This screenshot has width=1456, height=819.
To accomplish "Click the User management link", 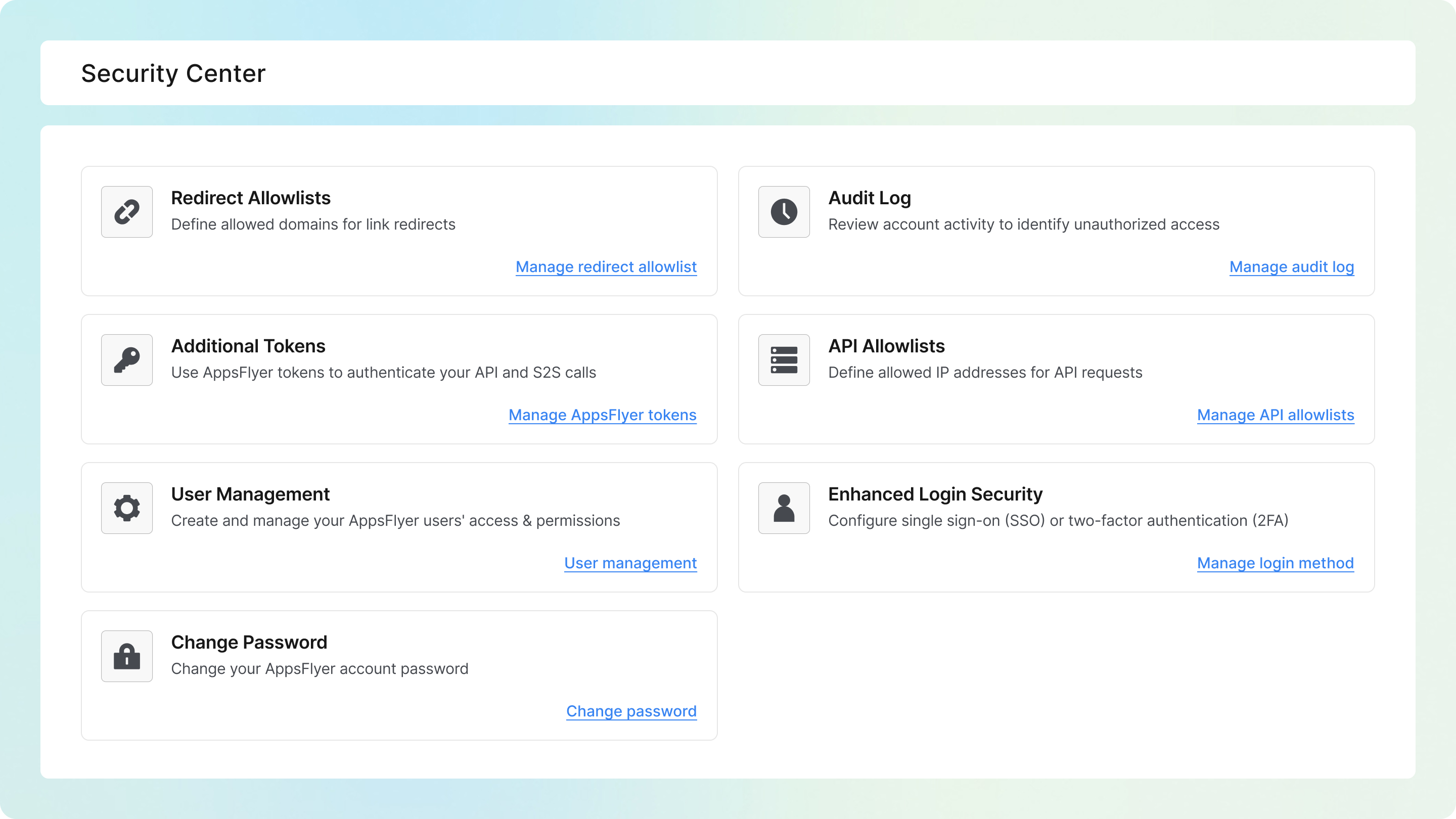I will tap(630, 563).
